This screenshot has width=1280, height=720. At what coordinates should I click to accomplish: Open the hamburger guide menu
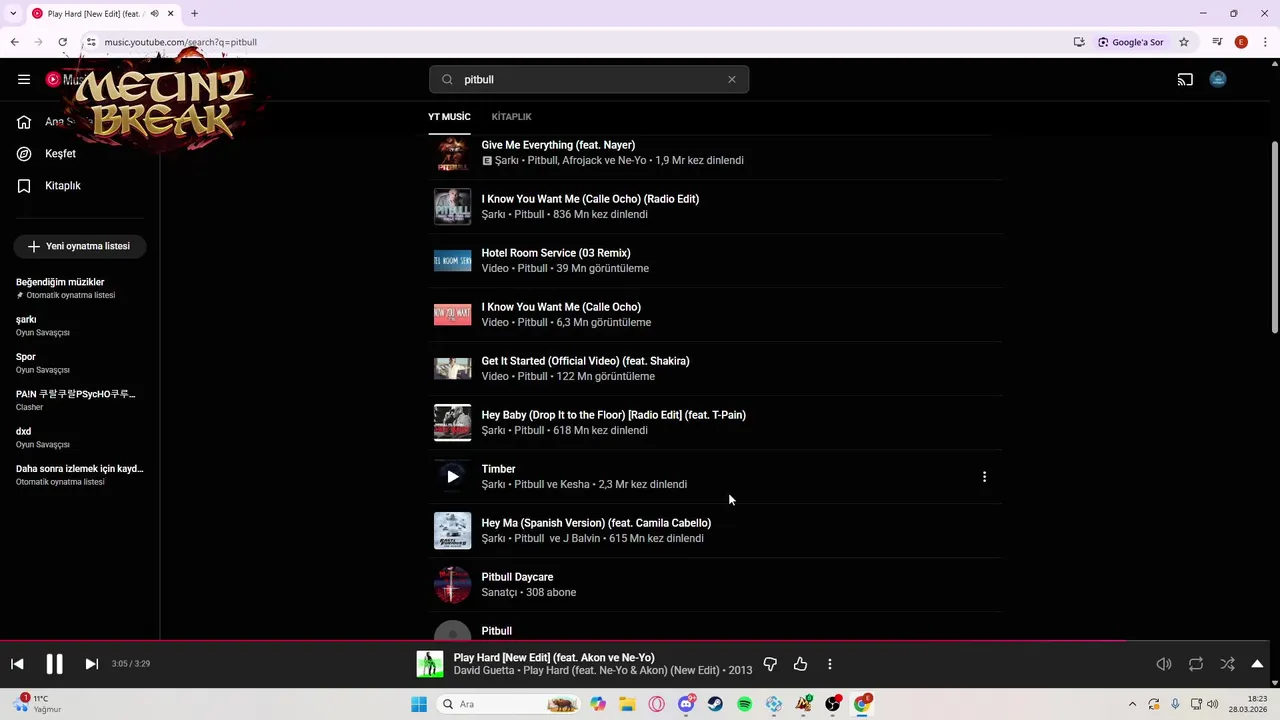click(24, 79)
